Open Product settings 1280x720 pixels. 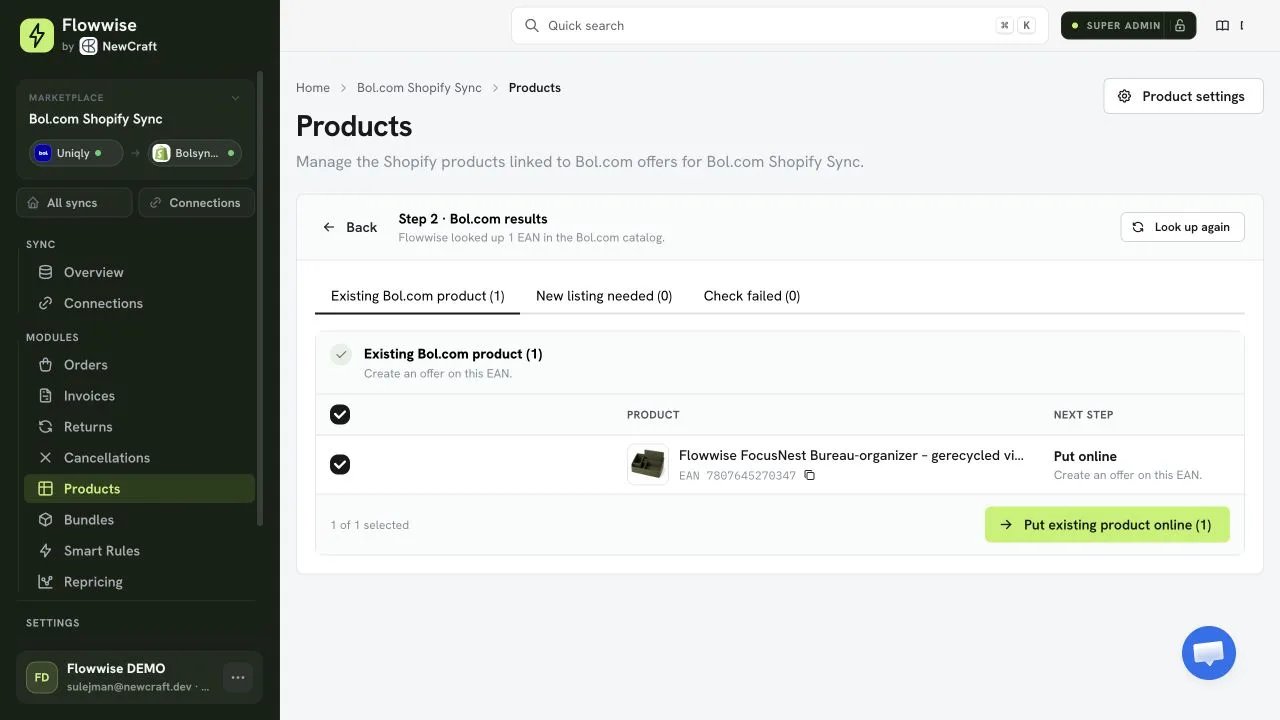1184,96
